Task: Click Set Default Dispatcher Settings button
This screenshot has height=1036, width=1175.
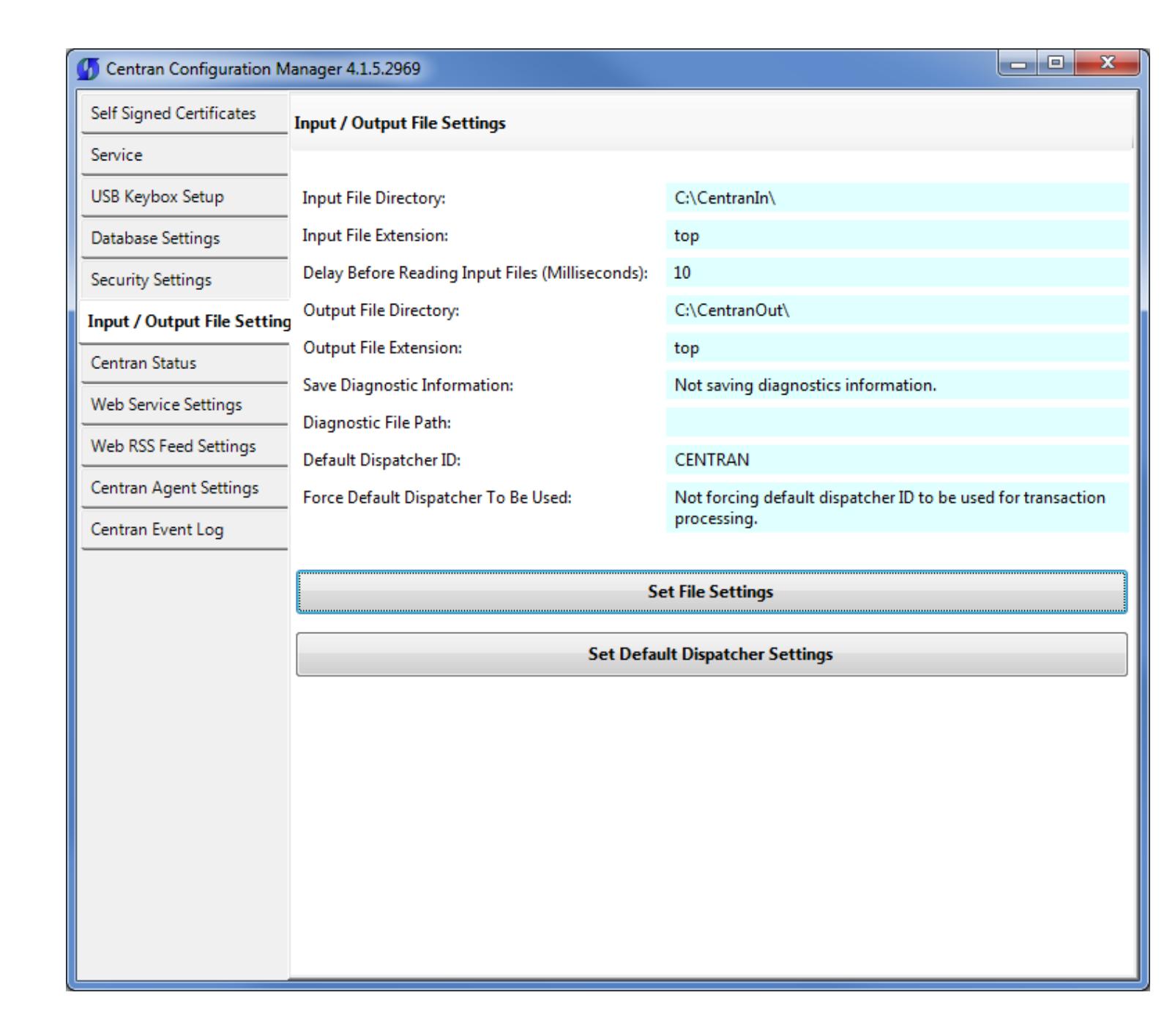Action: (712, 655)
